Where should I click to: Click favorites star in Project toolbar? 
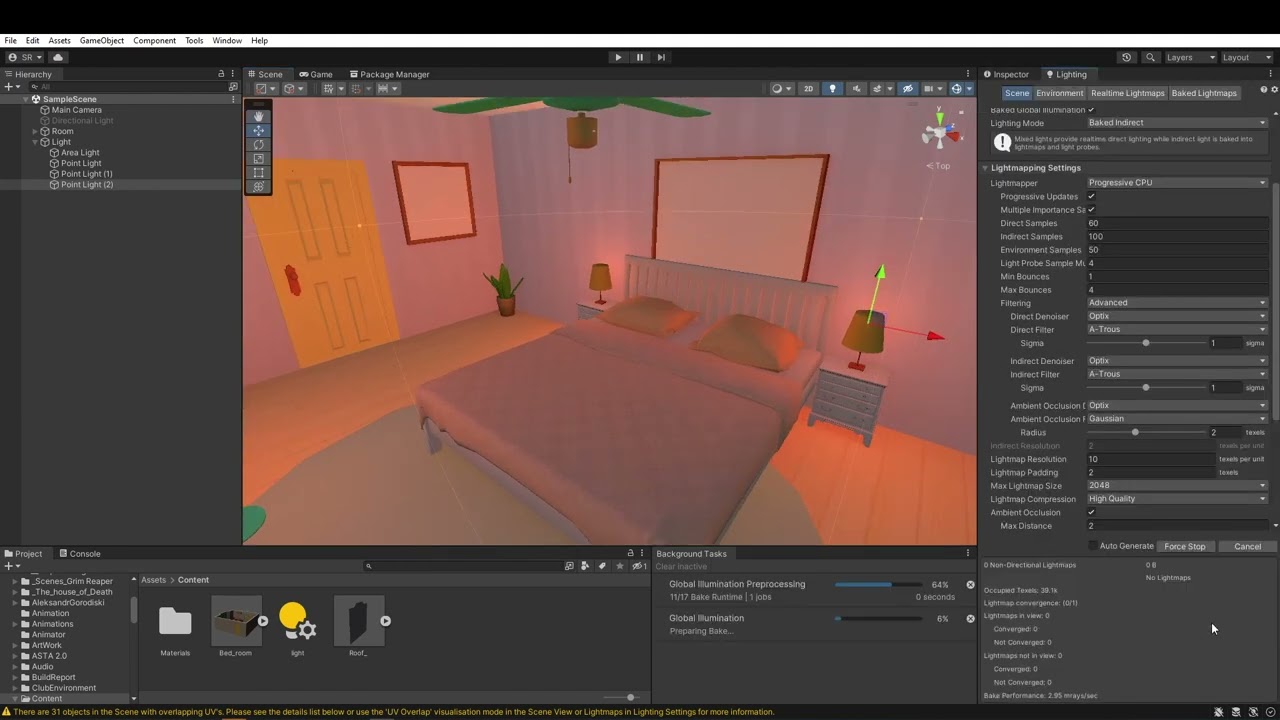coord(619,566)
